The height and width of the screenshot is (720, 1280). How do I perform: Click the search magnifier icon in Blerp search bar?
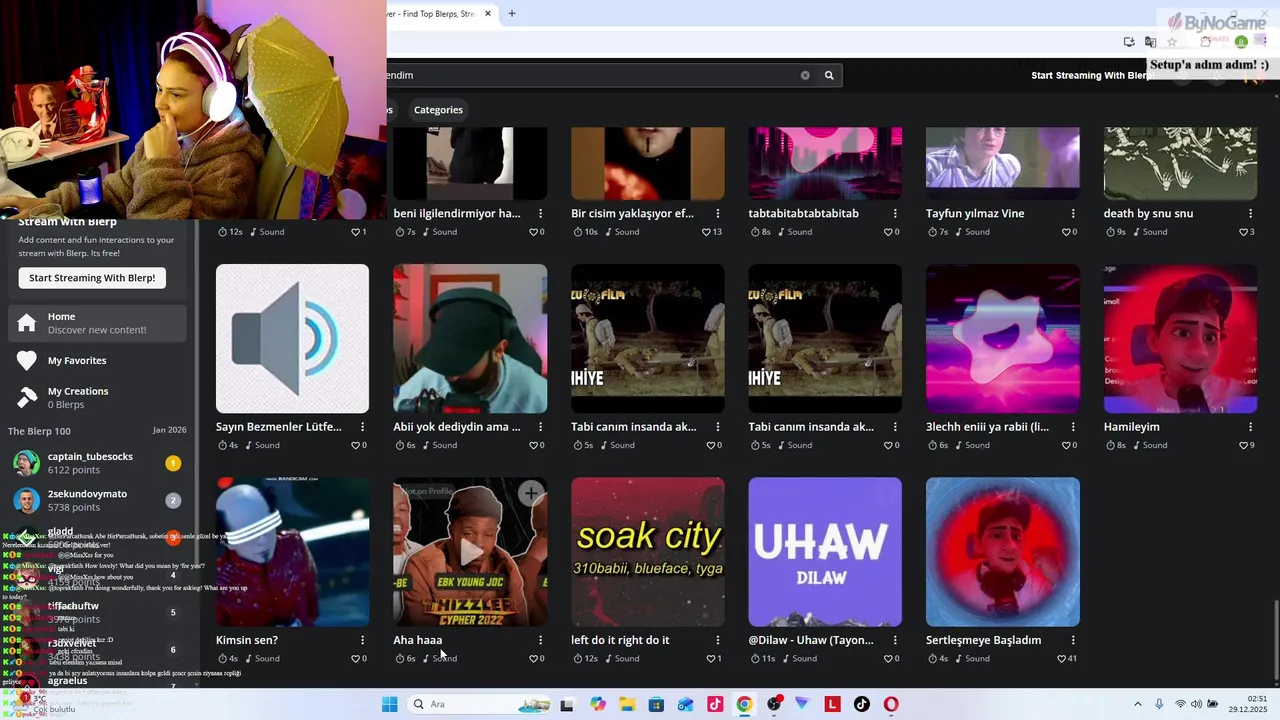coord(829,75)
